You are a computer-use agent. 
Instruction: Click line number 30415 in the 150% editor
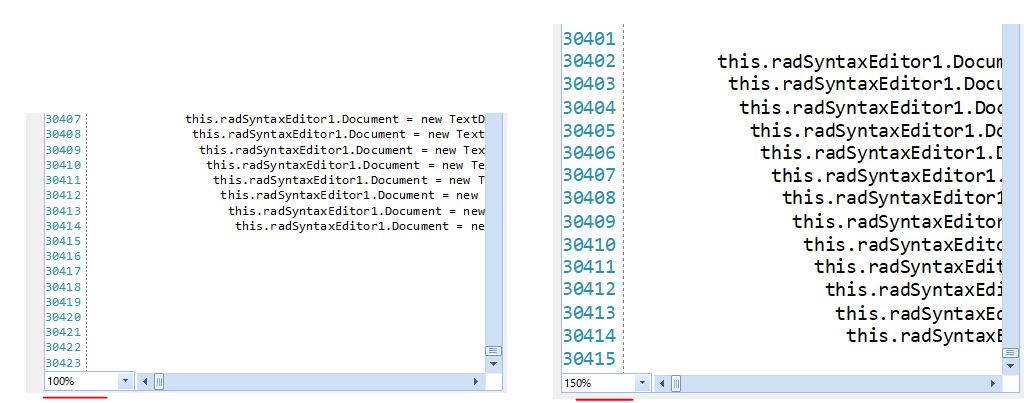pos(589,359)
